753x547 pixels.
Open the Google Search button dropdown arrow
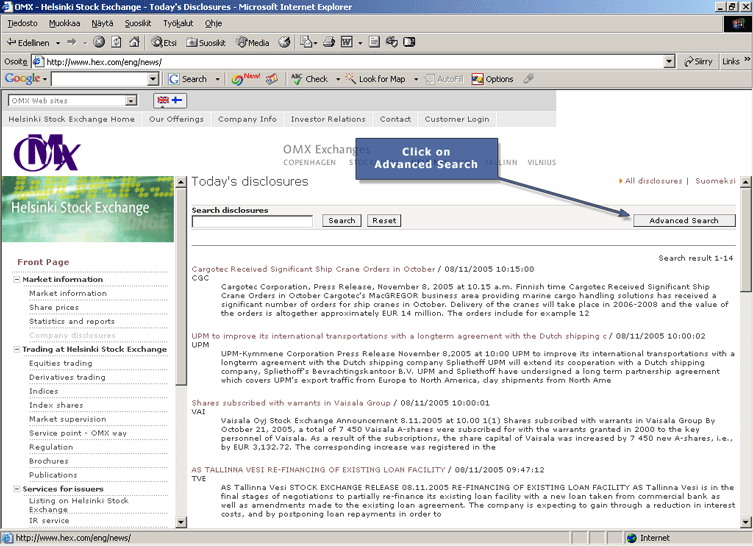point(217,79)
